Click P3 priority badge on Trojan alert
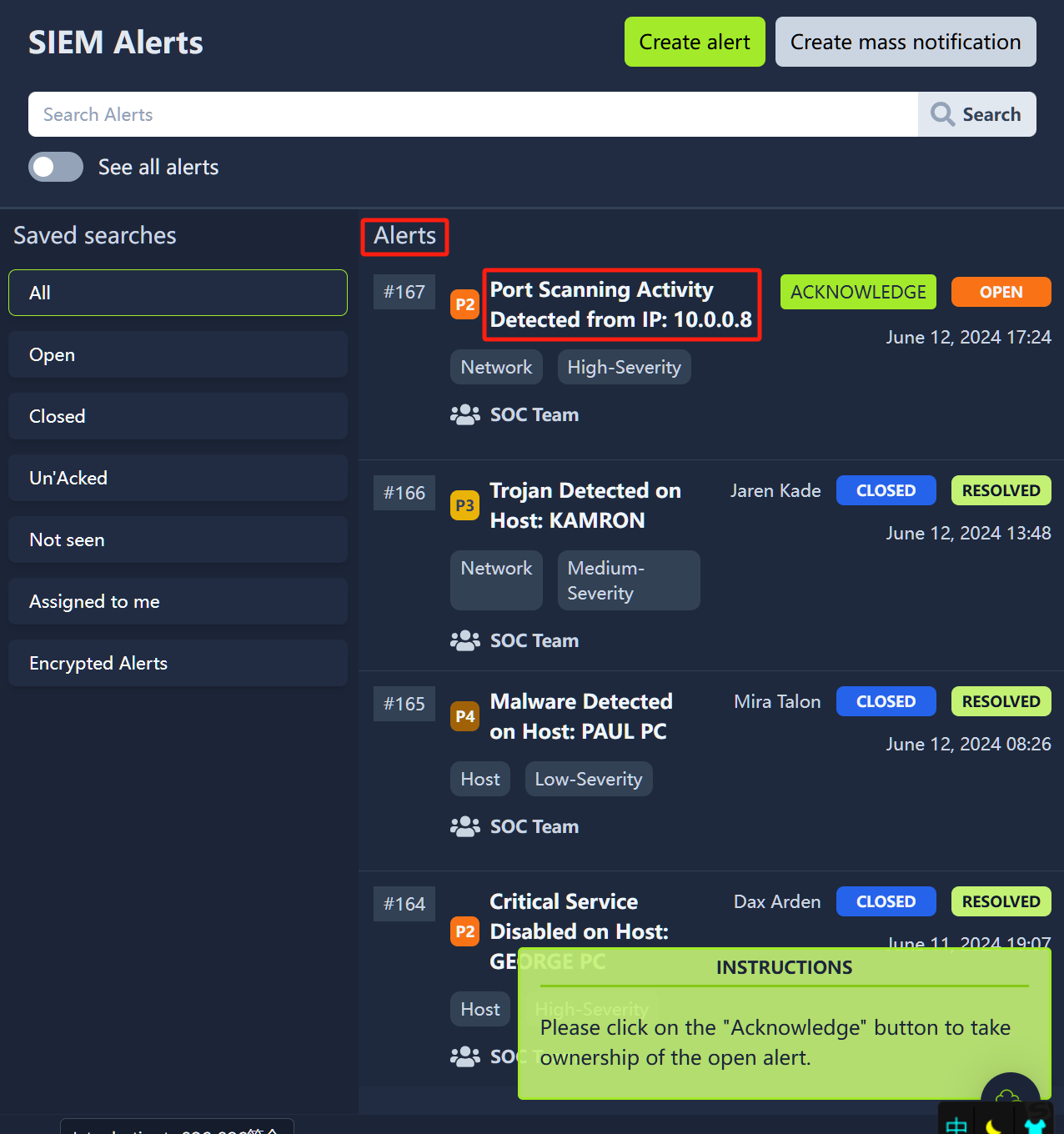Viewport: 1064px width, 1134px height. coord(464,505)
